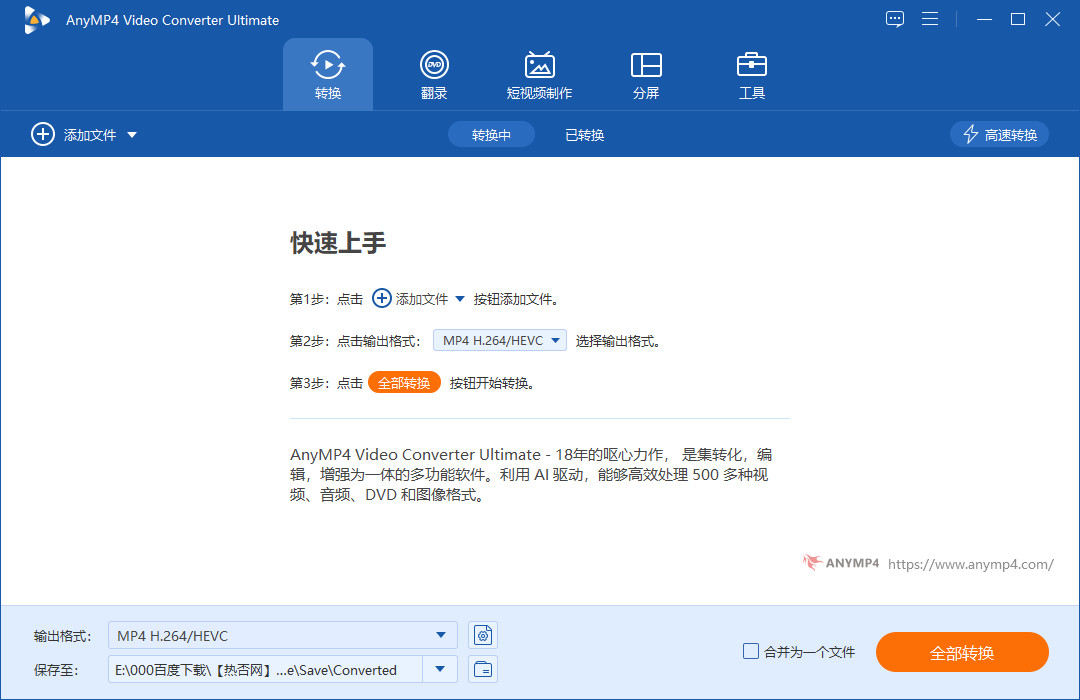Click the small orange 全部转换 in step 3

[404, 382]
